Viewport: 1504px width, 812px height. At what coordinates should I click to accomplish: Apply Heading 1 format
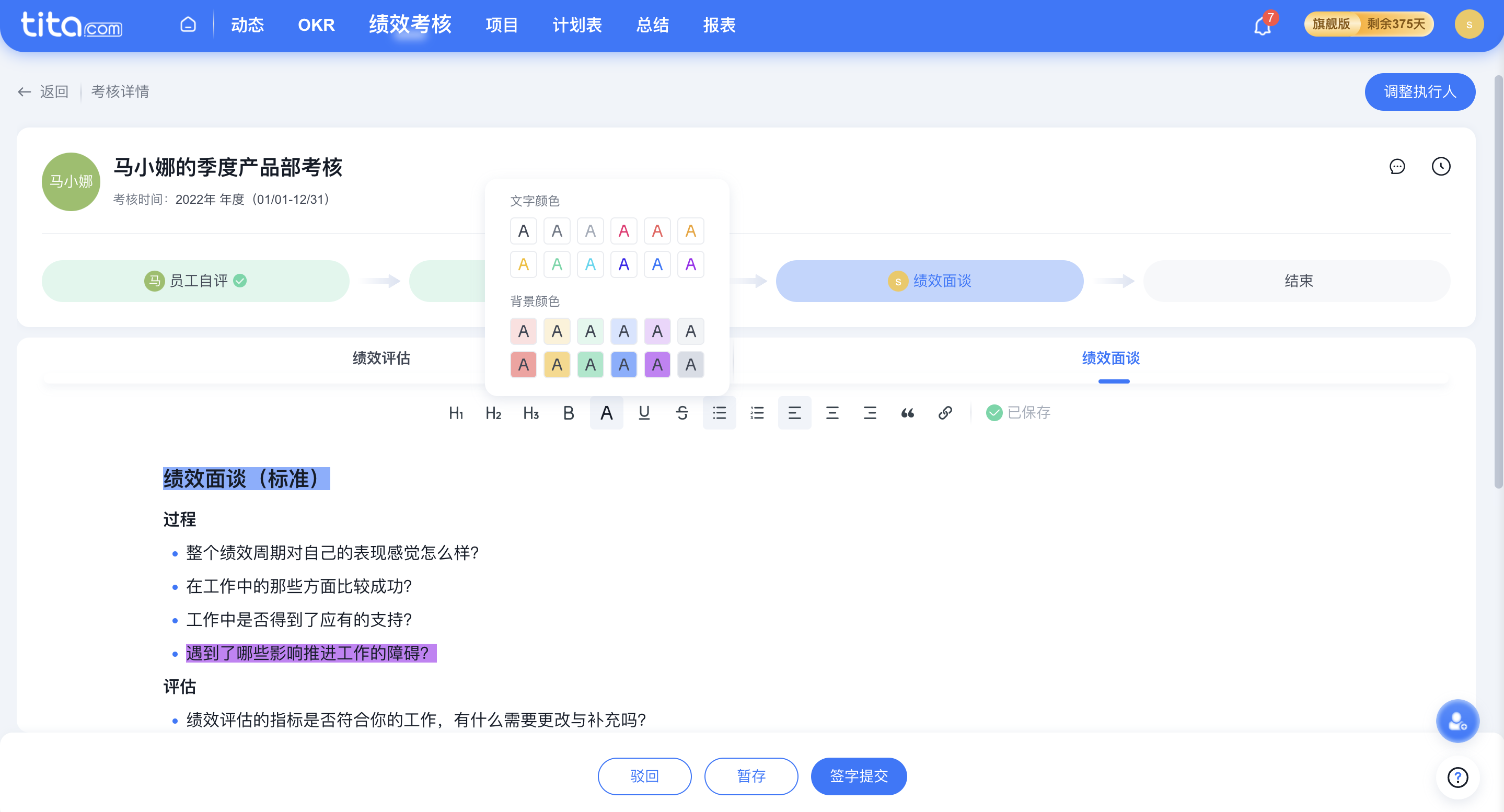(x=456, y=413)
